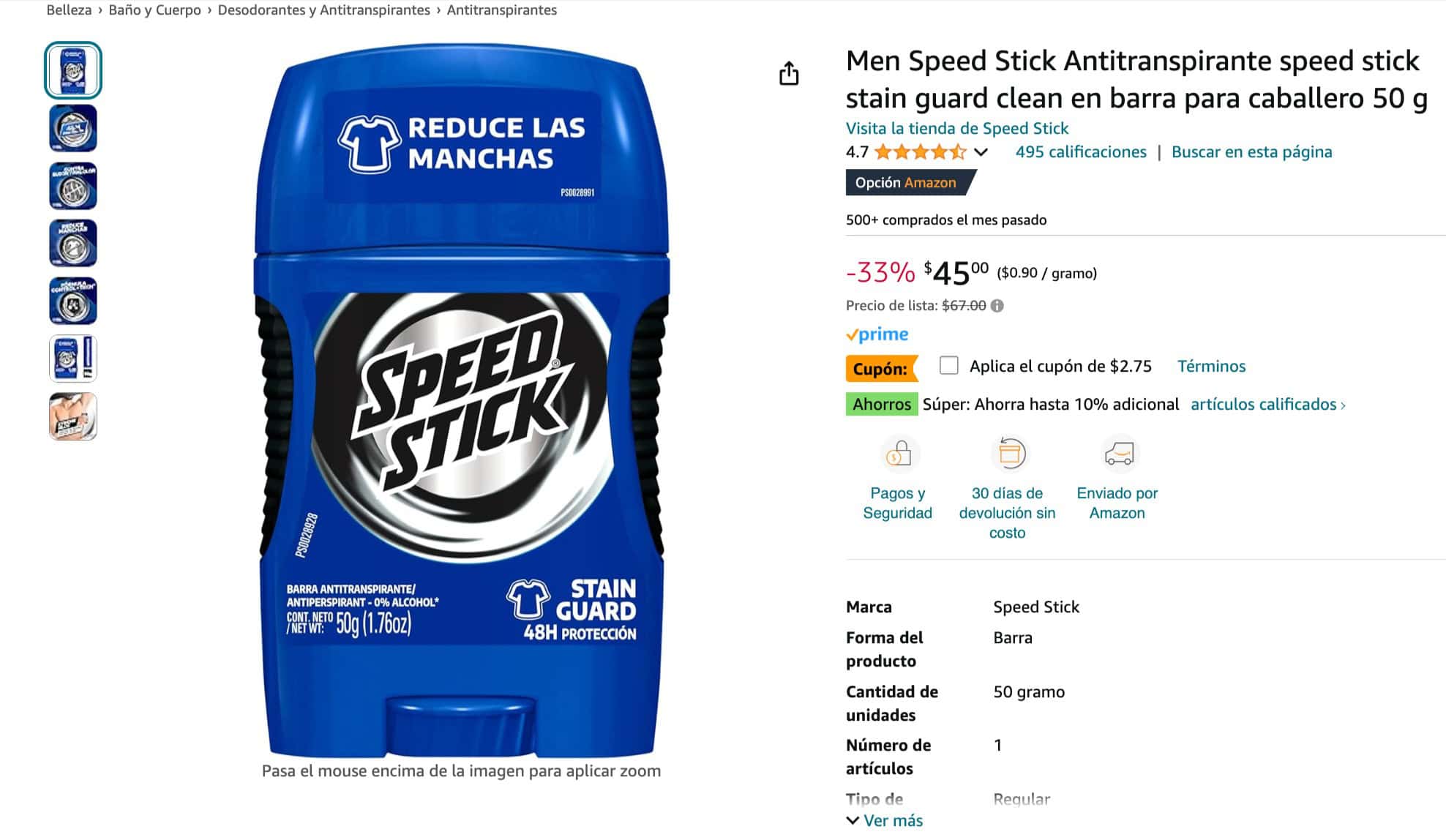Open the 495 calificaciones reviews link
This screenshot has width=1446, height=840.
click(x=1081, y=152)
